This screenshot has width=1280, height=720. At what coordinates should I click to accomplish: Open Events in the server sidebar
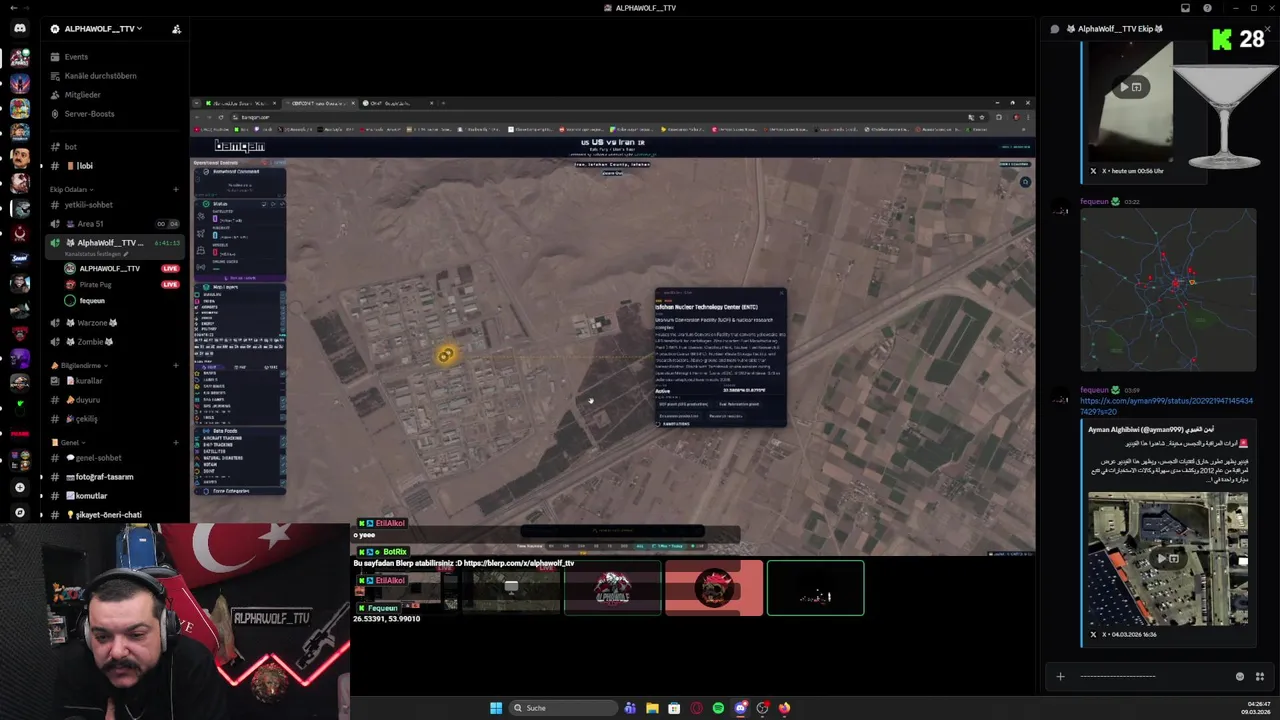tap(76, 57)
